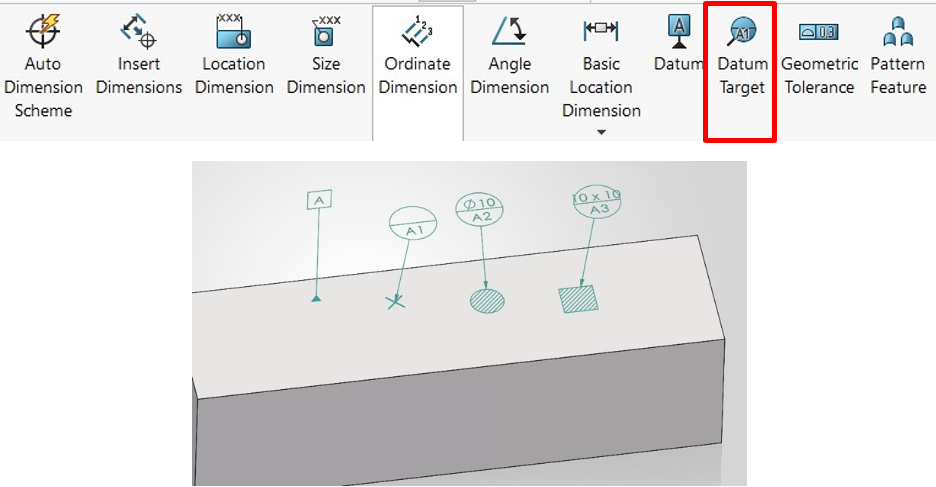Select the Ø10 A2 datum target balloon
The image size is (936, 487).
(480, 209)
